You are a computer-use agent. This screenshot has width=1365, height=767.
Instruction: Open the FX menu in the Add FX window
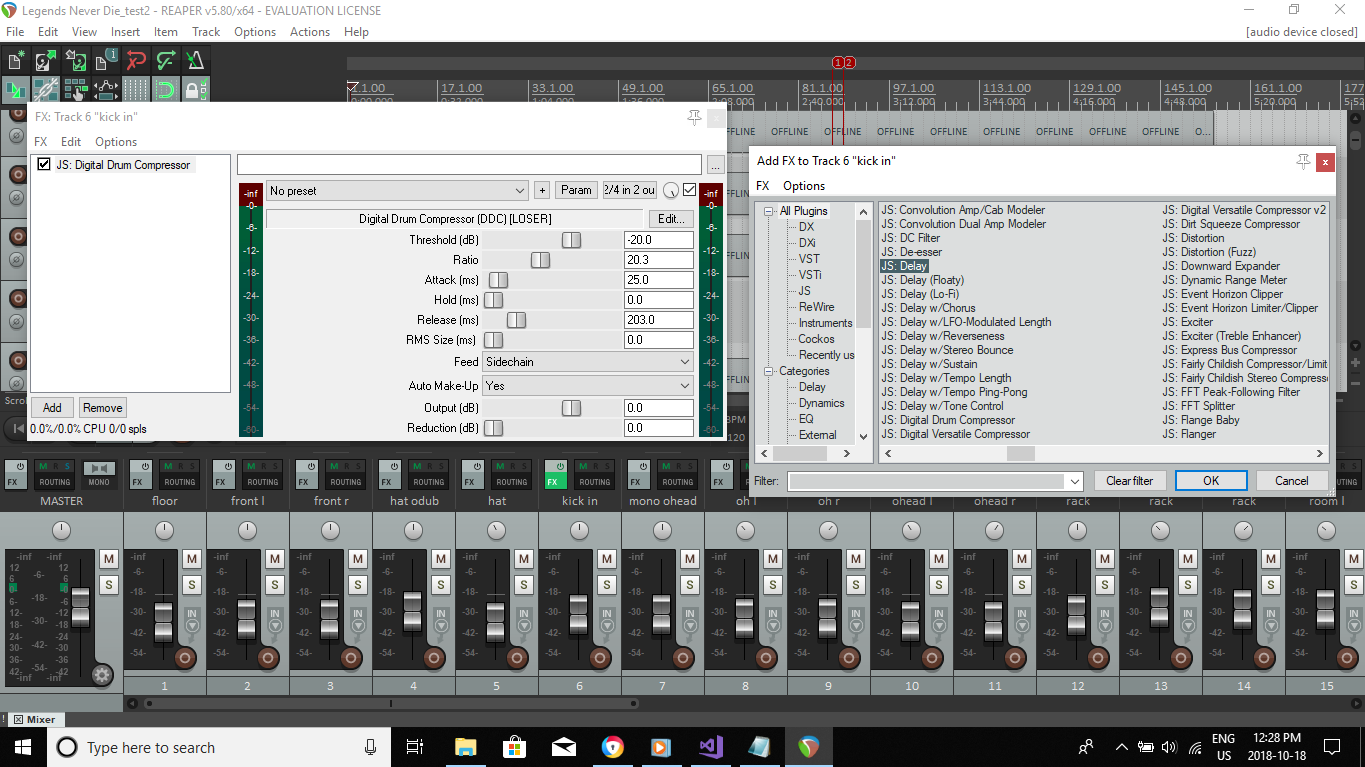[763, 186]
